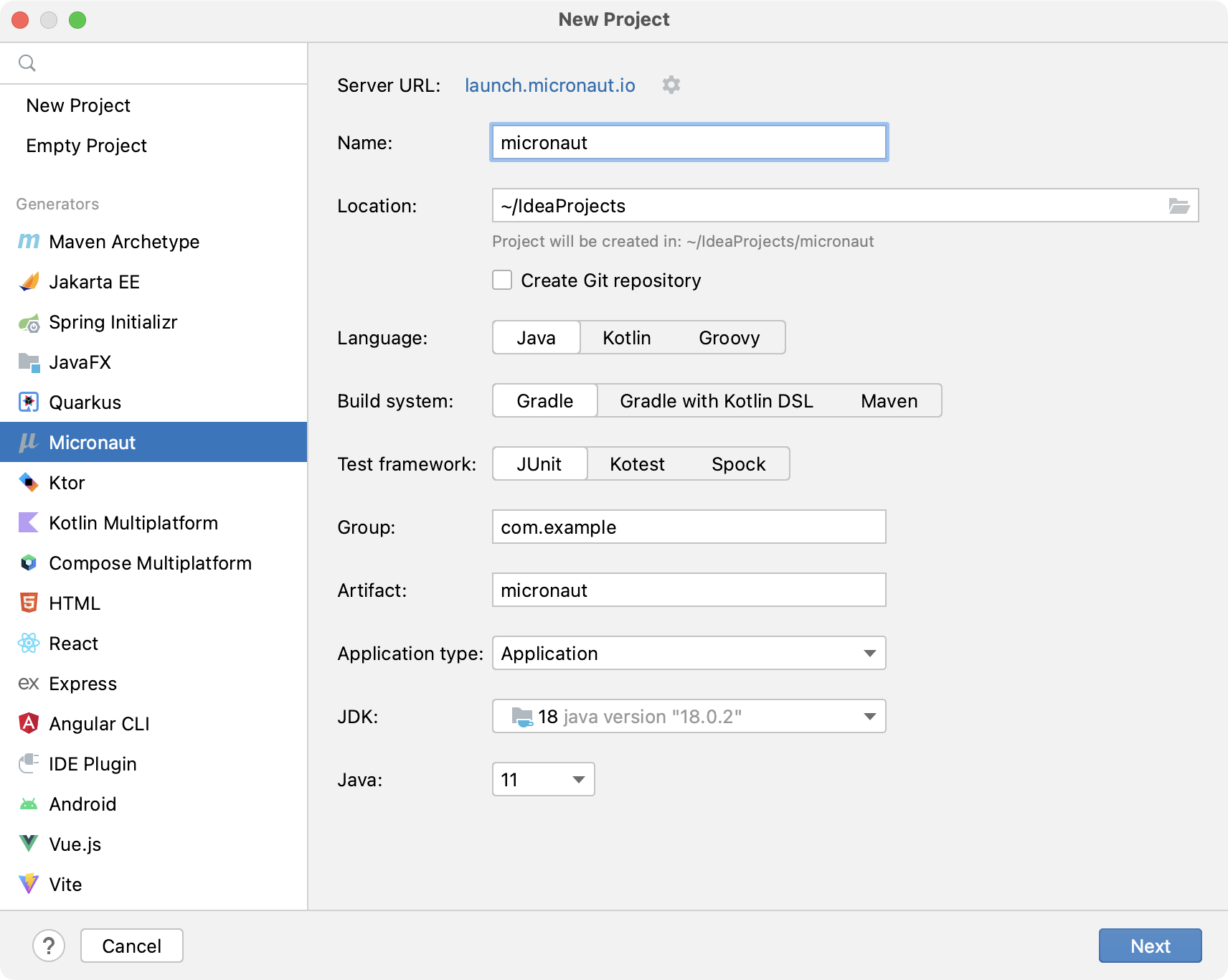Image resolution: width=1228 pixels, height=980 pixels.
Task: Choose Android generator entry
Action: pos(153,804)
